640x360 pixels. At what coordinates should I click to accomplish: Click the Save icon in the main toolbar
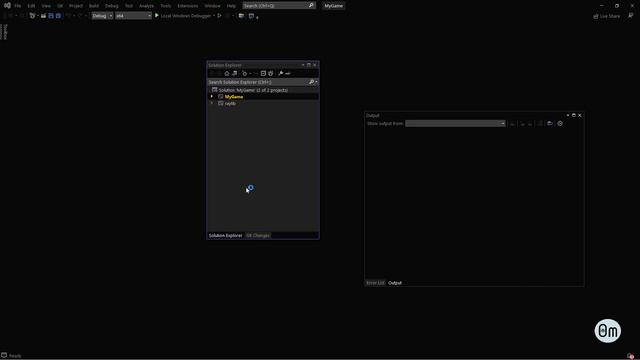51,16
